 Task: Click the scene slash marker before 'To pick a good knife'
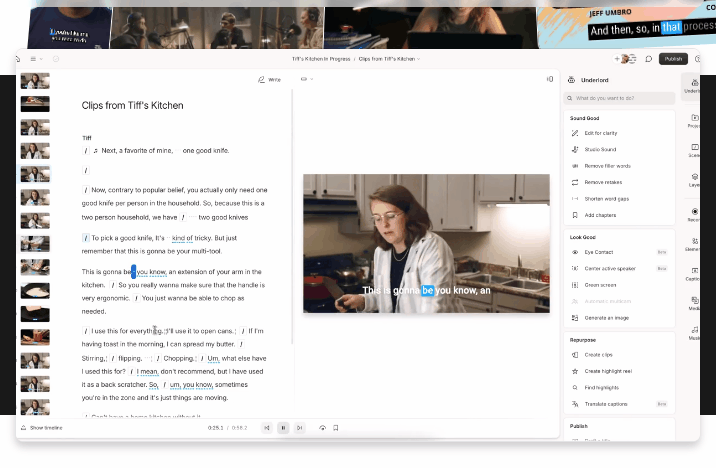pyautogui.click(x=85, y=238)
